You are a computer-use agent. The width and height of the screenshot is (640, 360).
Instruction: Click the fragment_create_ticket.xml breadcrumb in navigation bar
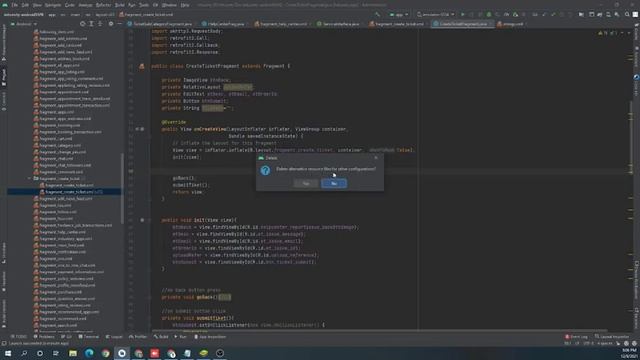point(146,14)
